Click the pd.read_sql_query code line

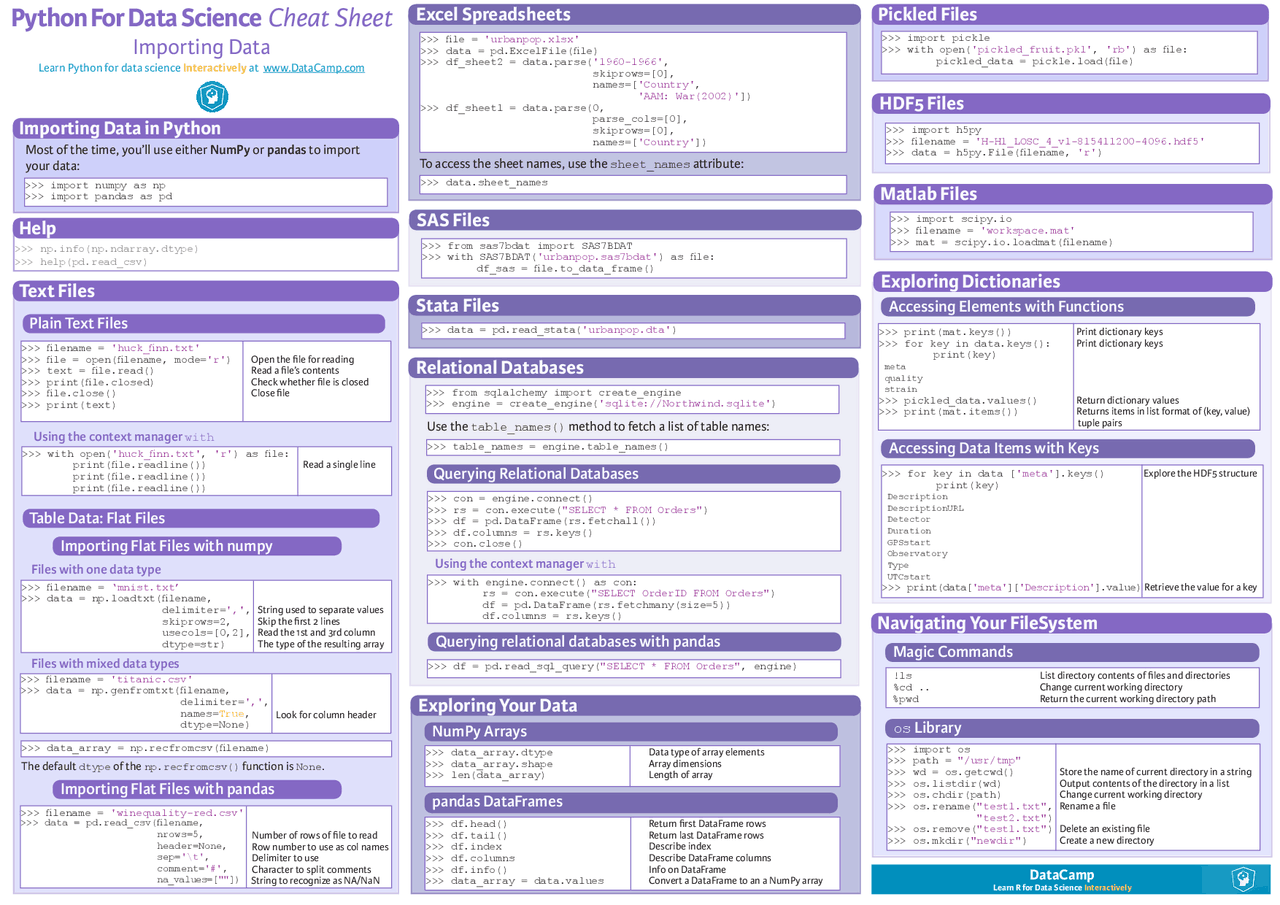[x=612, y=667]
